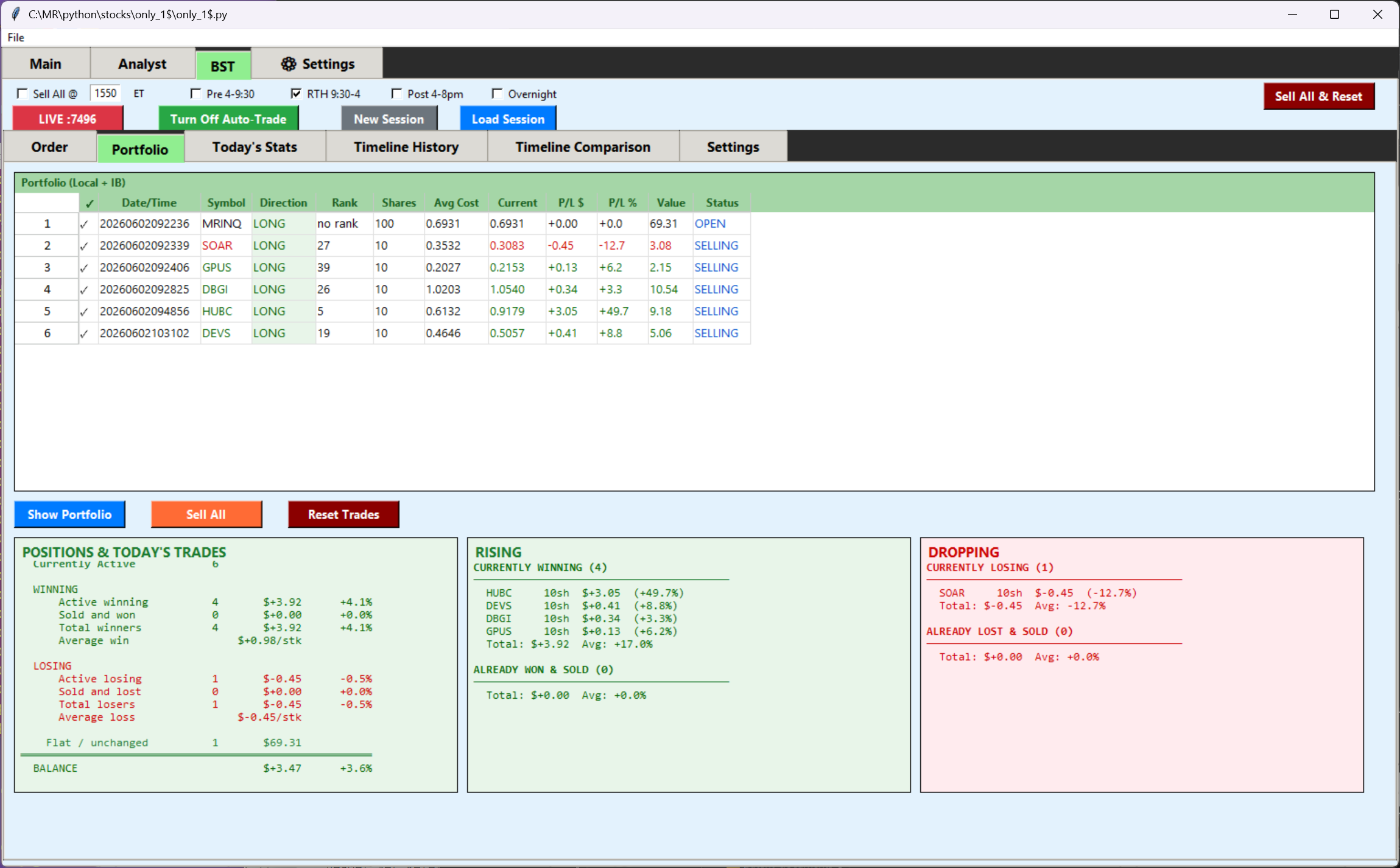Viewport: 1400px width, 868px height.
Task: Click the Status column header
Action: [x=722, y=203]
